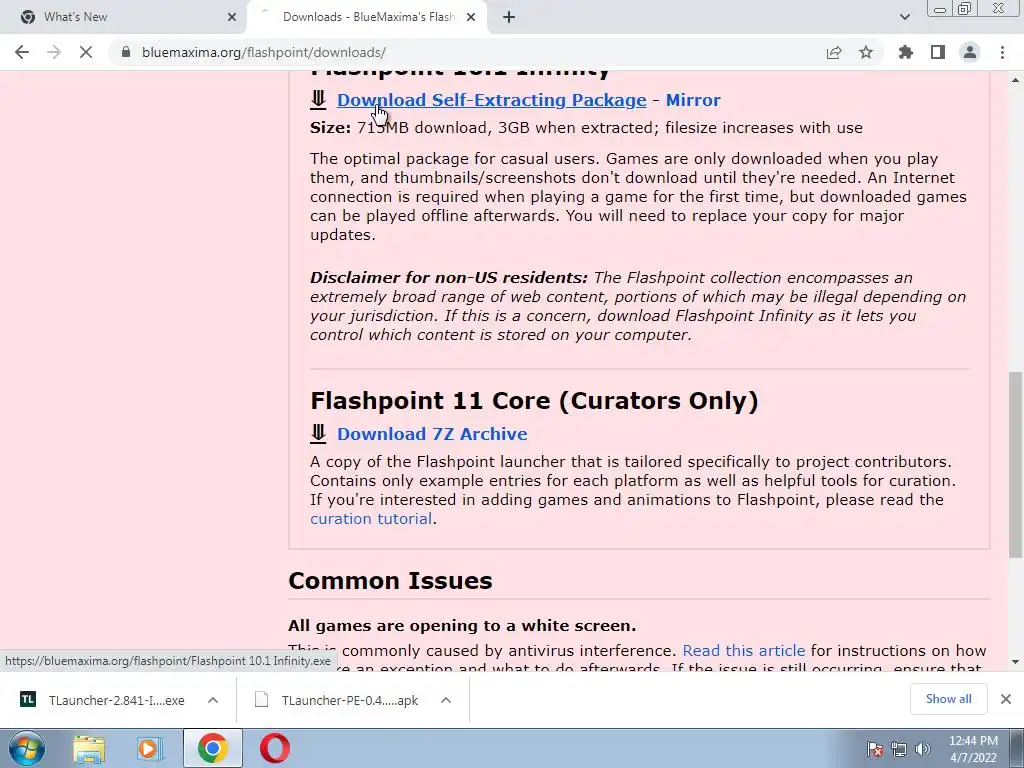1024x768 pixels.
Task: Click the scrollbar down arrow
Action: (1016, 662)
